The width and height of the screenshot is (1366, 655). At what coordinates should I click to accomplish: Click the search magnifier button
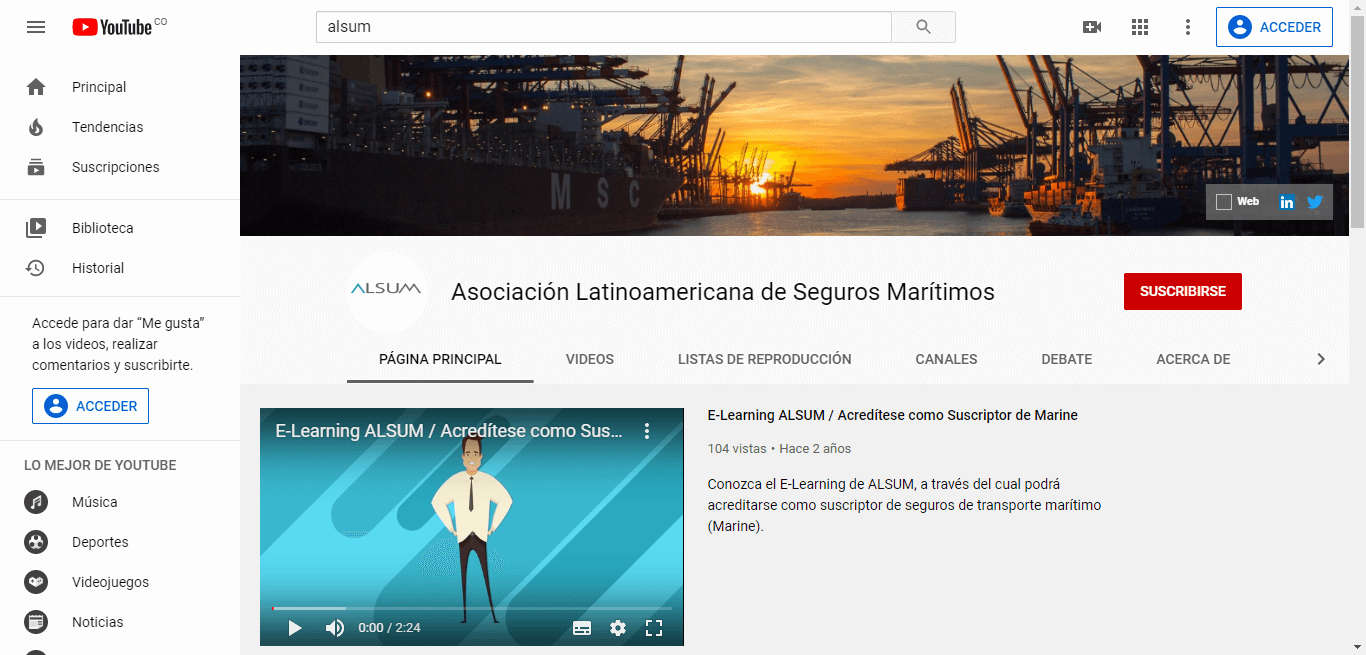point(923,27)
